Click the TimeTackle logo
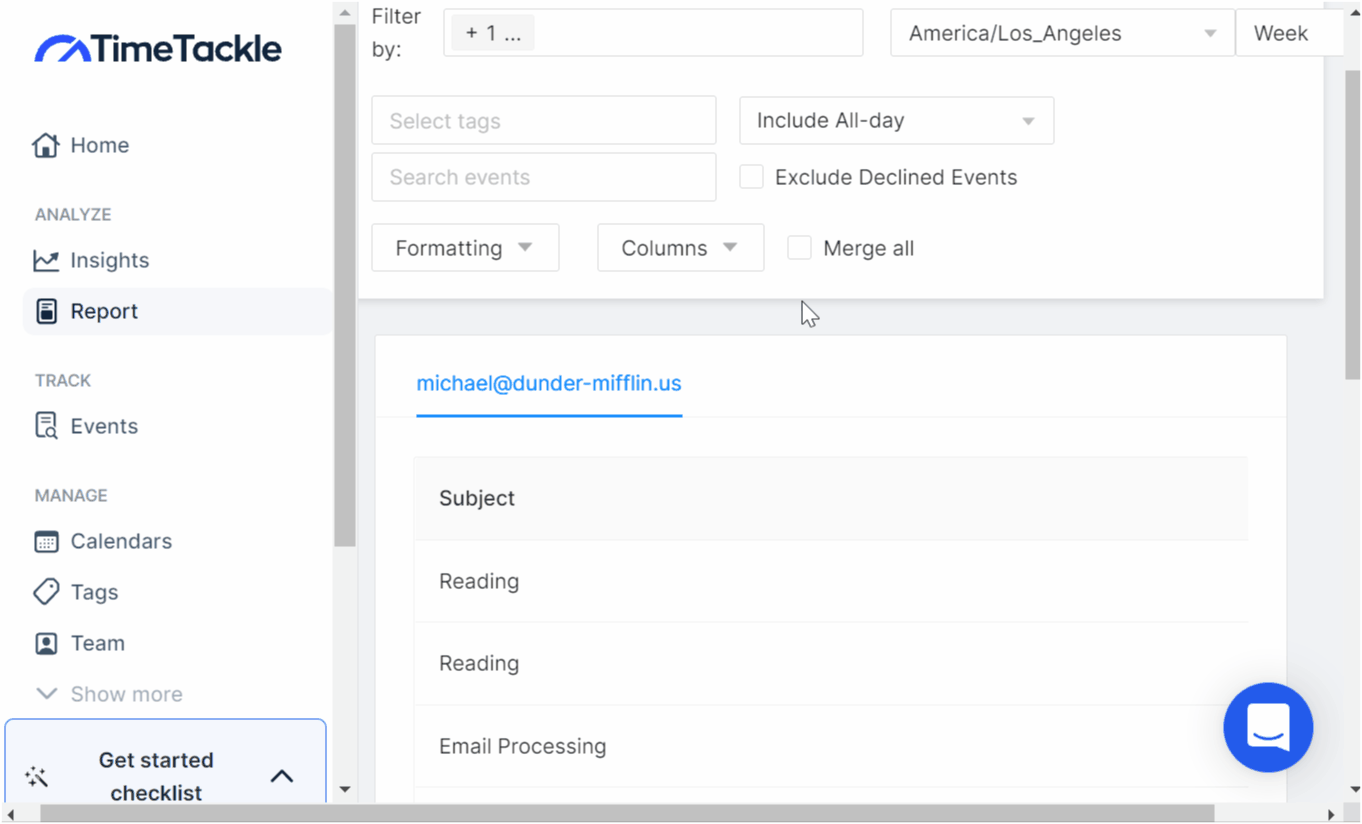The image size is (1362, 824). click(158, 49)
